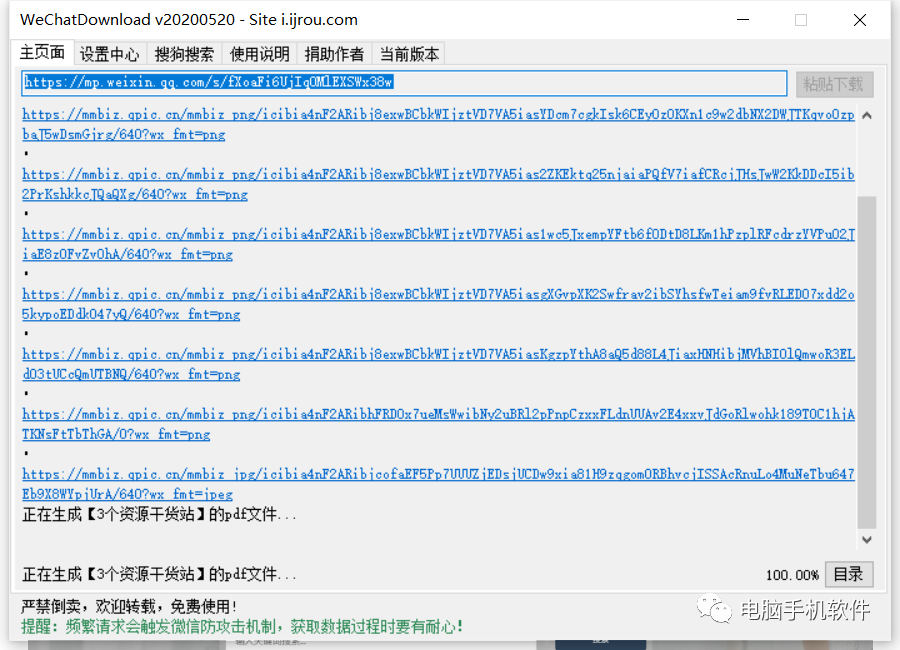900x650 pixels.
Task: Open image link ending baJ5wDsmGjrg/640?wx_fmt=png
Action: click(439, 124)
